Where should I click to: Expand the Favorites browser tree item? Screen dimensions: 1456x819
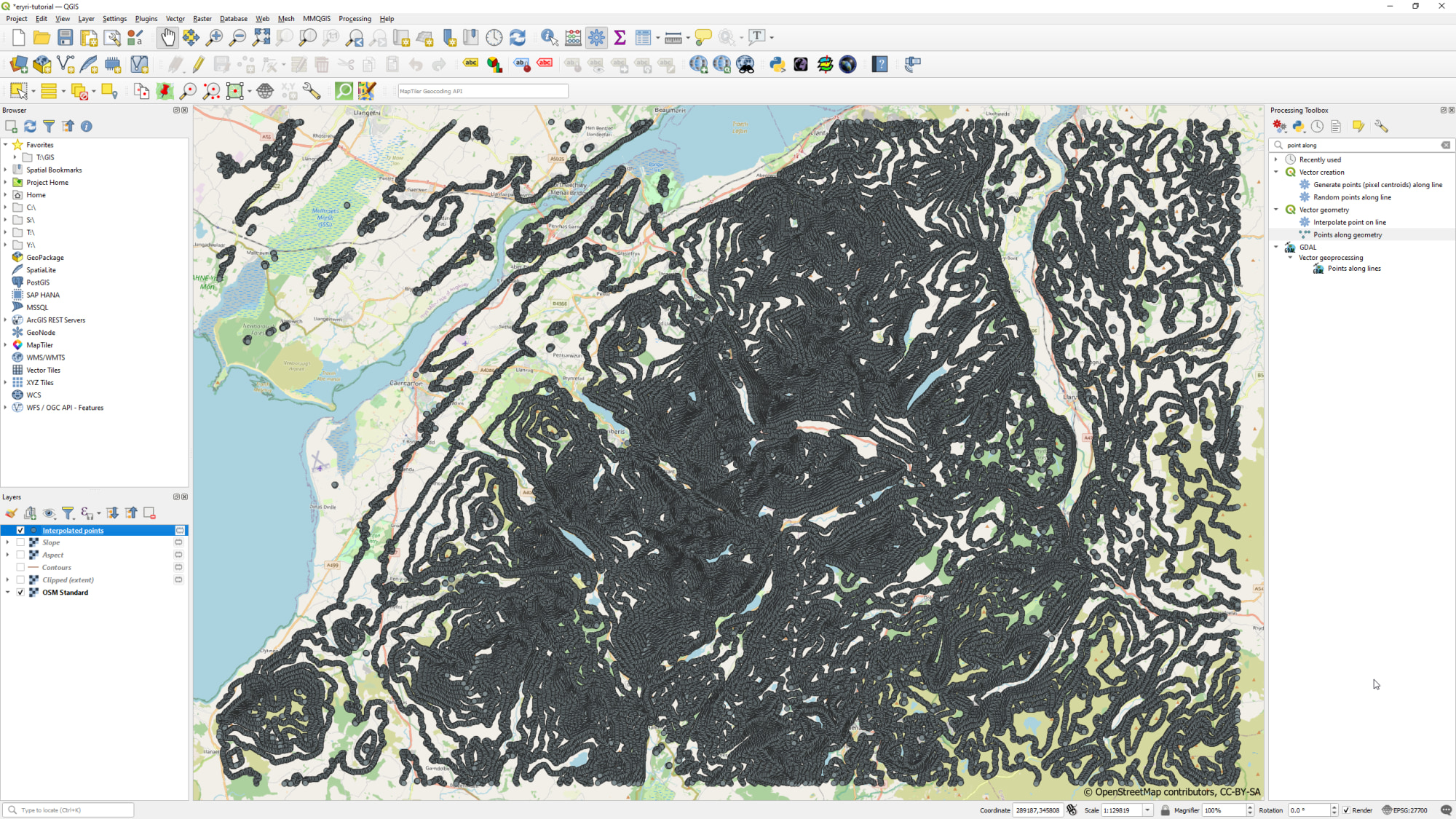coord(7,144)
